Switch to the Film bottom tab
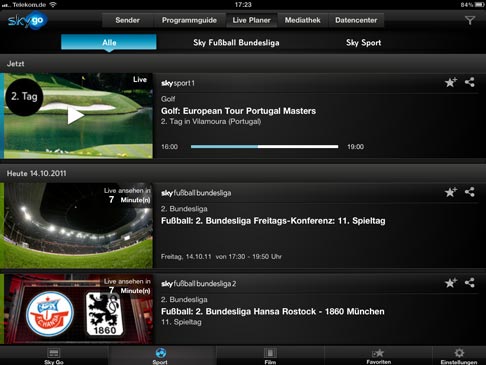Image resolution: width=486 pixels, height=365 pixels. click(x=270, y=356)
